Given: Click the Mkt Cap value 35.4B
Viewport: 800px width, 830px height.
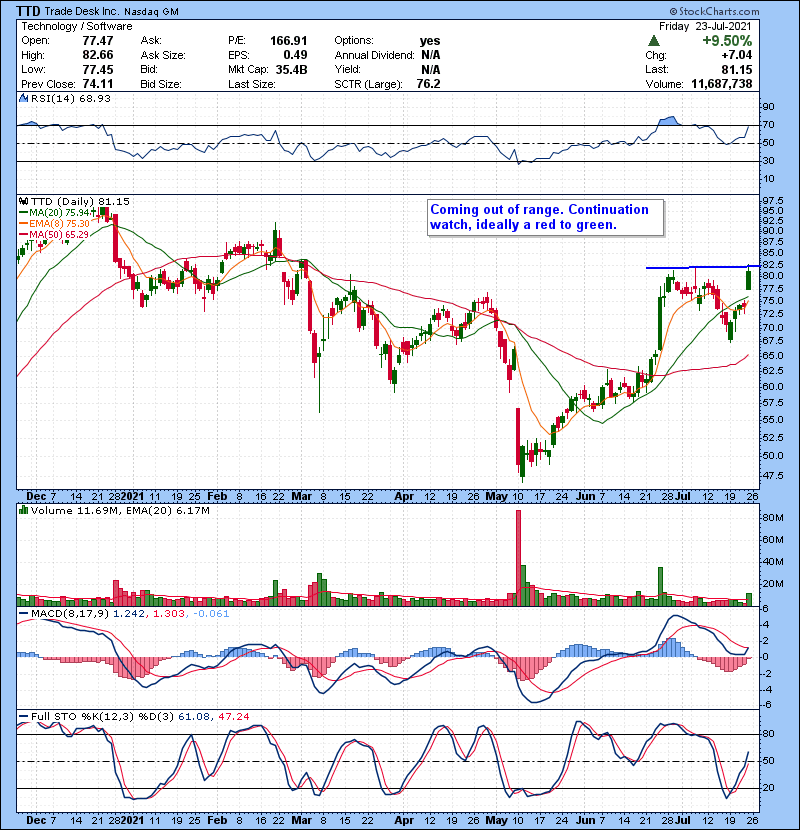Looking at the screenshot, I should (x=292, y=69).
